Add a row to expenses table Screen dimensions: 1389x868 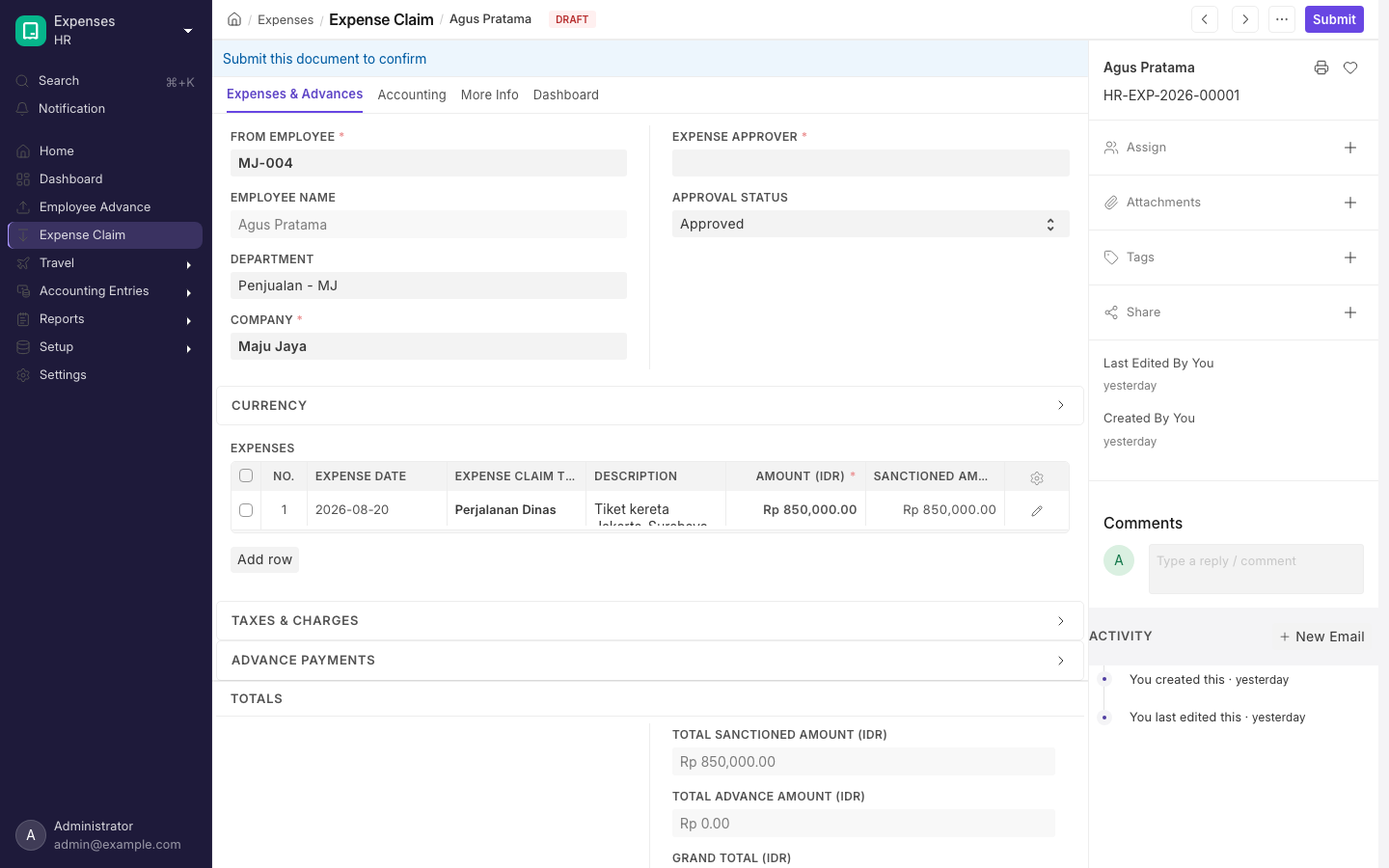click(x=264, y=559)
